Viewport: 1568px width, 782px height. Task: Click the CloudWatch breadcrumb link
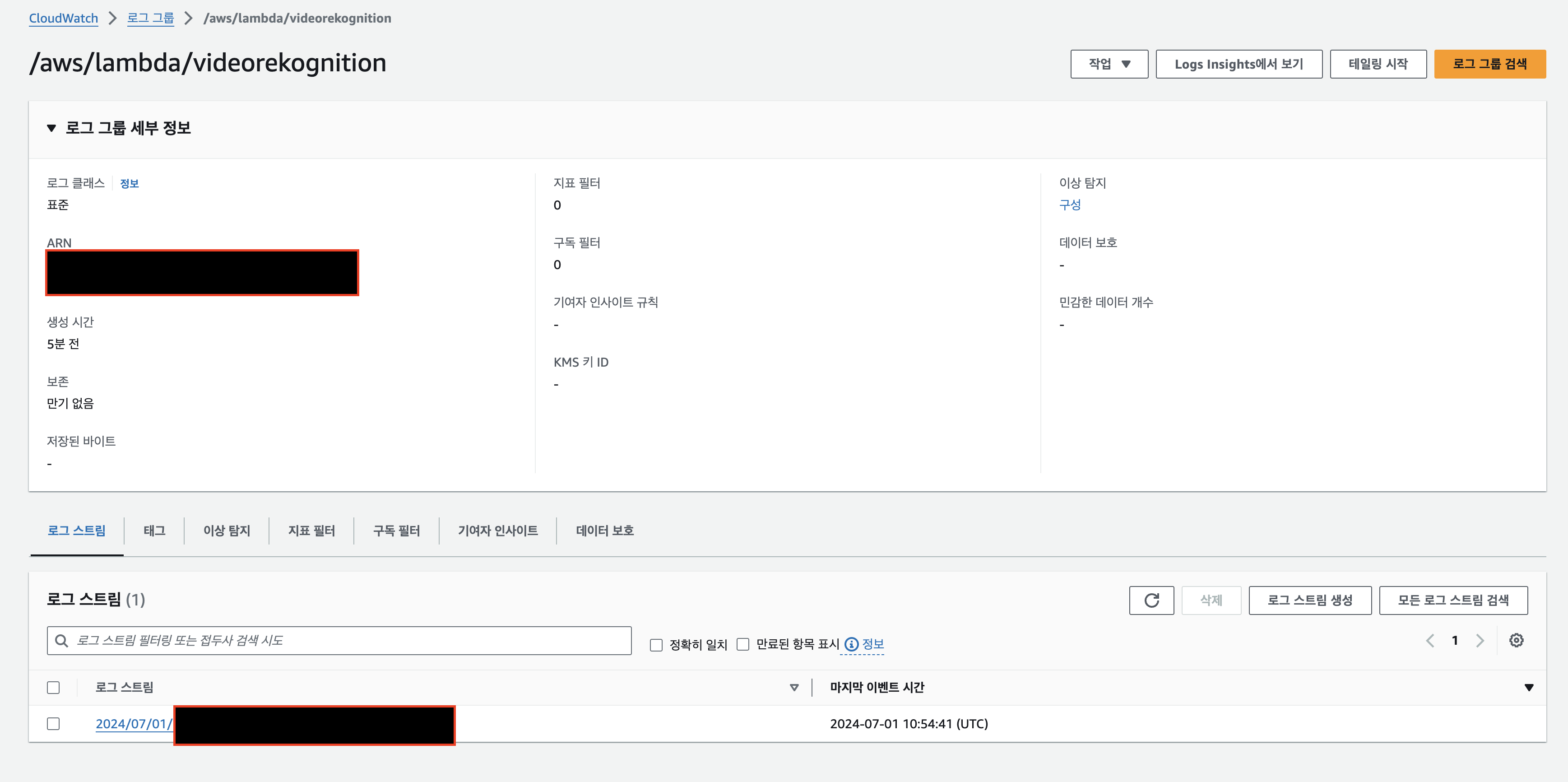63,18
